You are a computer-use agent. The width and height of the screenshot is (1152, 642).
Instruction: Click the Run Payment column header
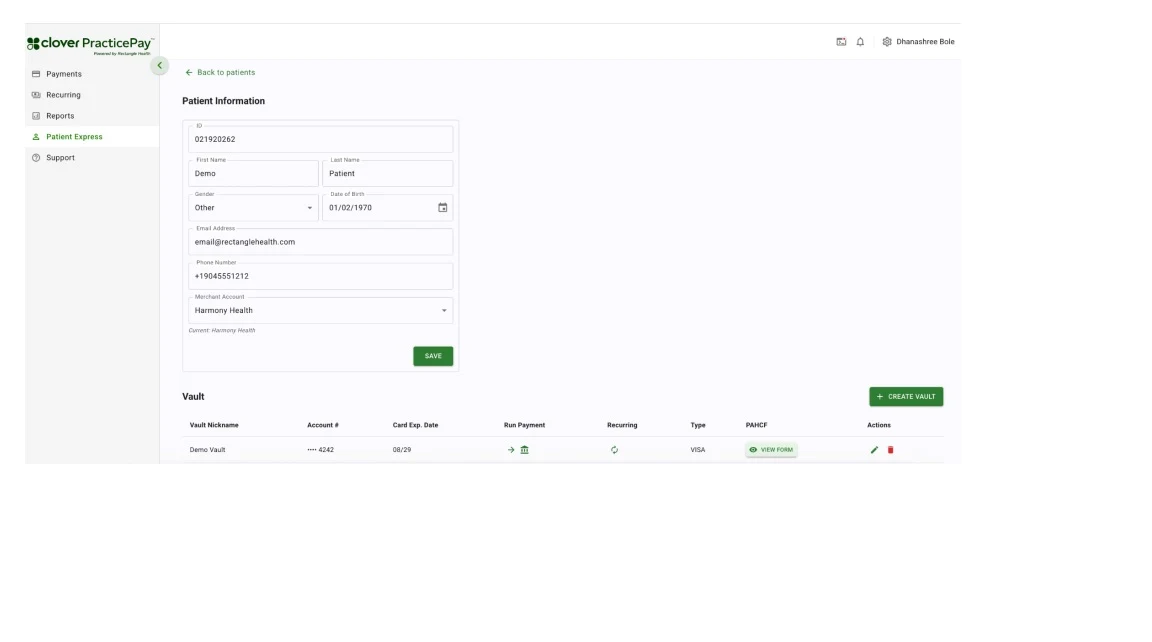point(525,425)
